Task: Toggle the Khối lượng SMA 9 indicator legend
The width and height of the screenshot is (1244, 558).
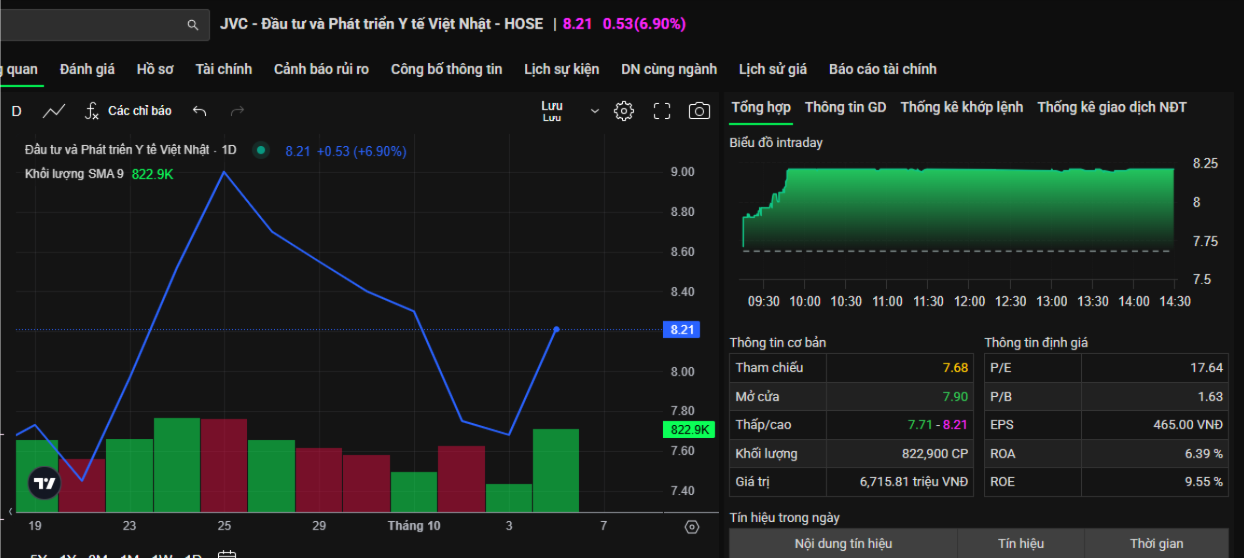Action: tap(75, 174)
